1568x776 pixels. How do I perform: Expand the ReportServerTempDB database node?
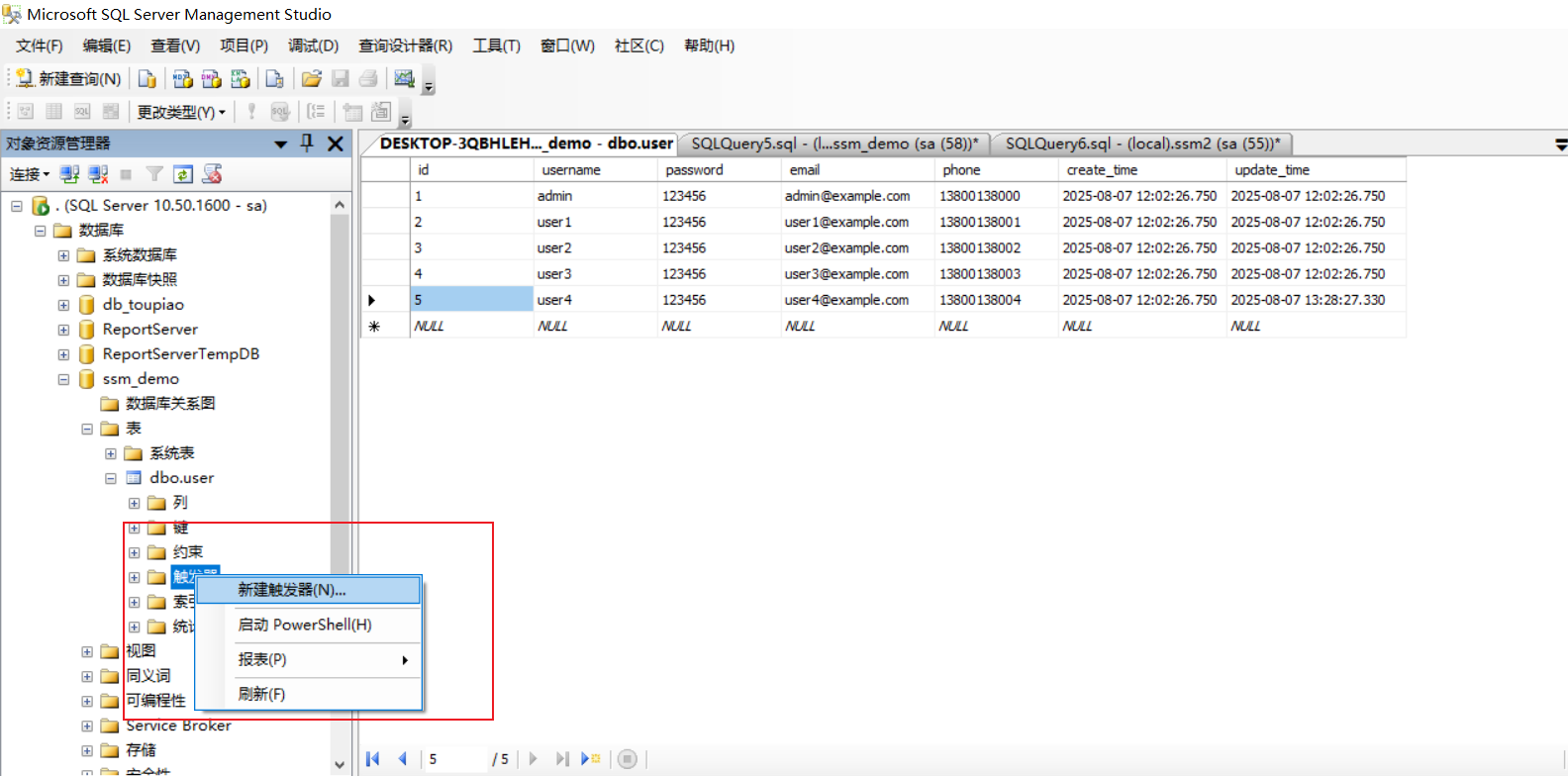63,354
